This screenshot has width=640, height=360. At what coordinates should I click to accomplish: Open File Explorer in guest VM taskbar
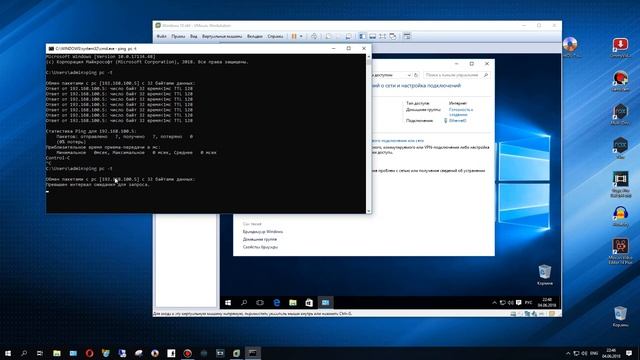293,302
